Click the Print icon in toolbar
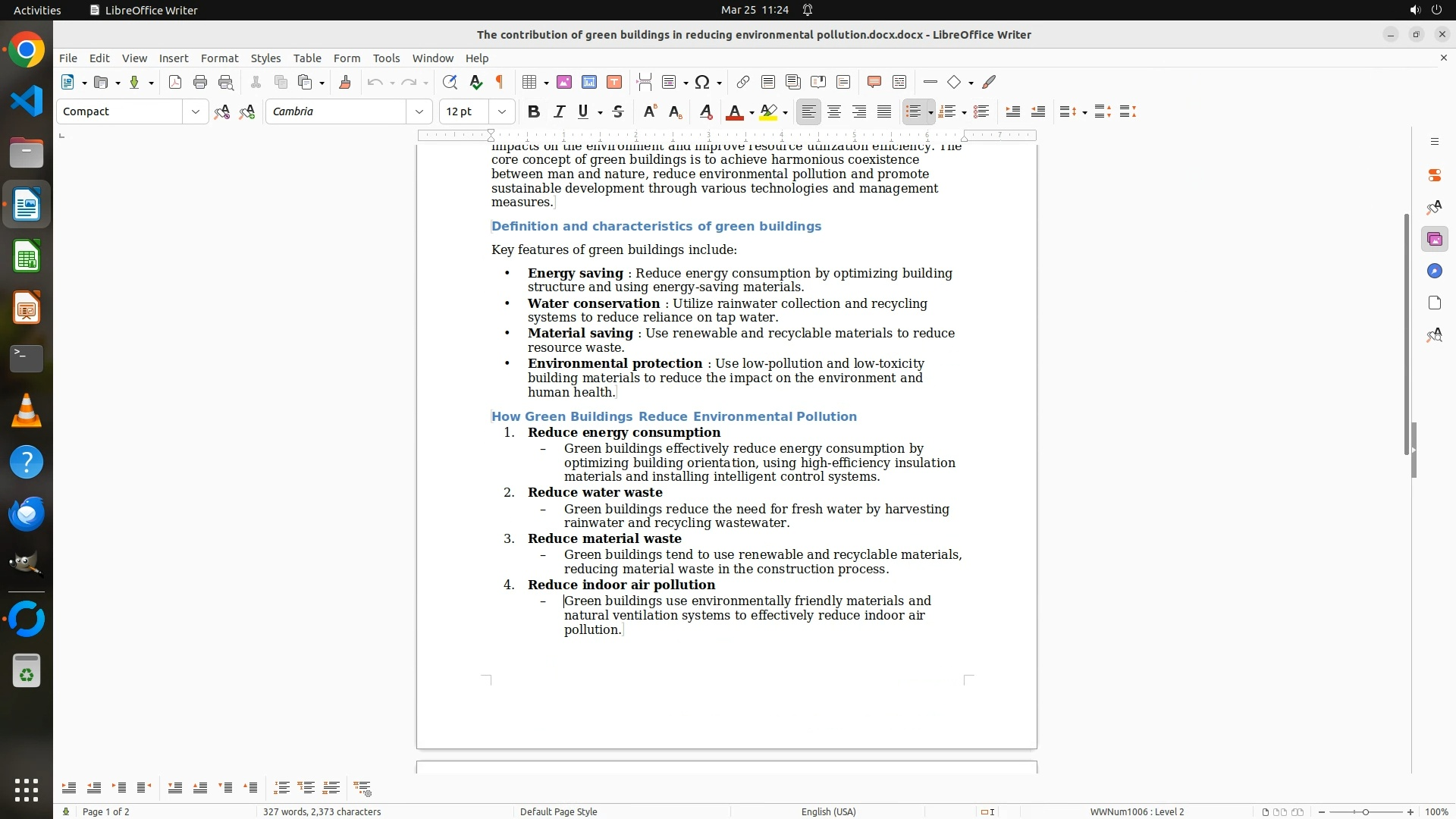The image size is (1456, 819). point(200,83)
